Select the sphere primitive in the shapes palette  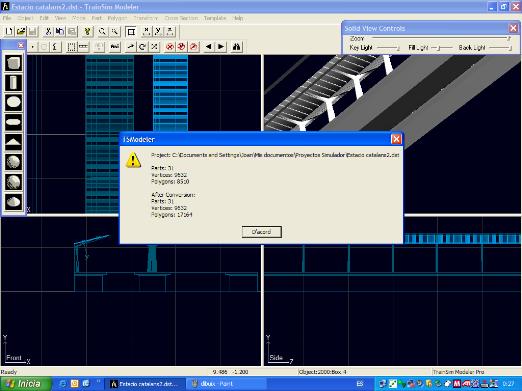[13, 162]
